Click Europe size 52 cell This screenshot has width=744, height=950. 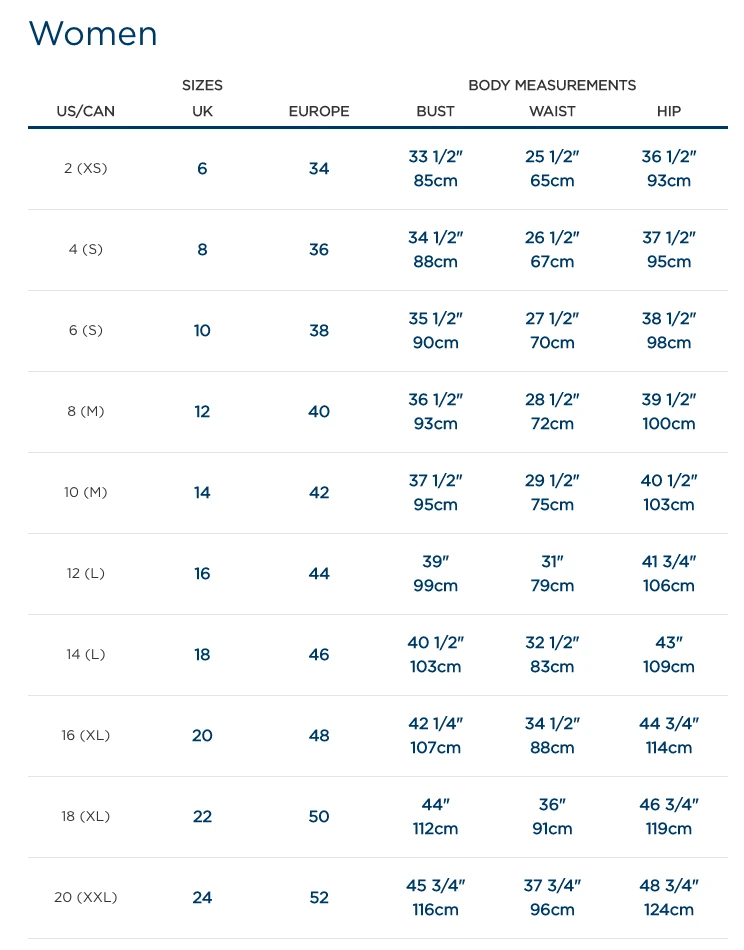[319, 897]
